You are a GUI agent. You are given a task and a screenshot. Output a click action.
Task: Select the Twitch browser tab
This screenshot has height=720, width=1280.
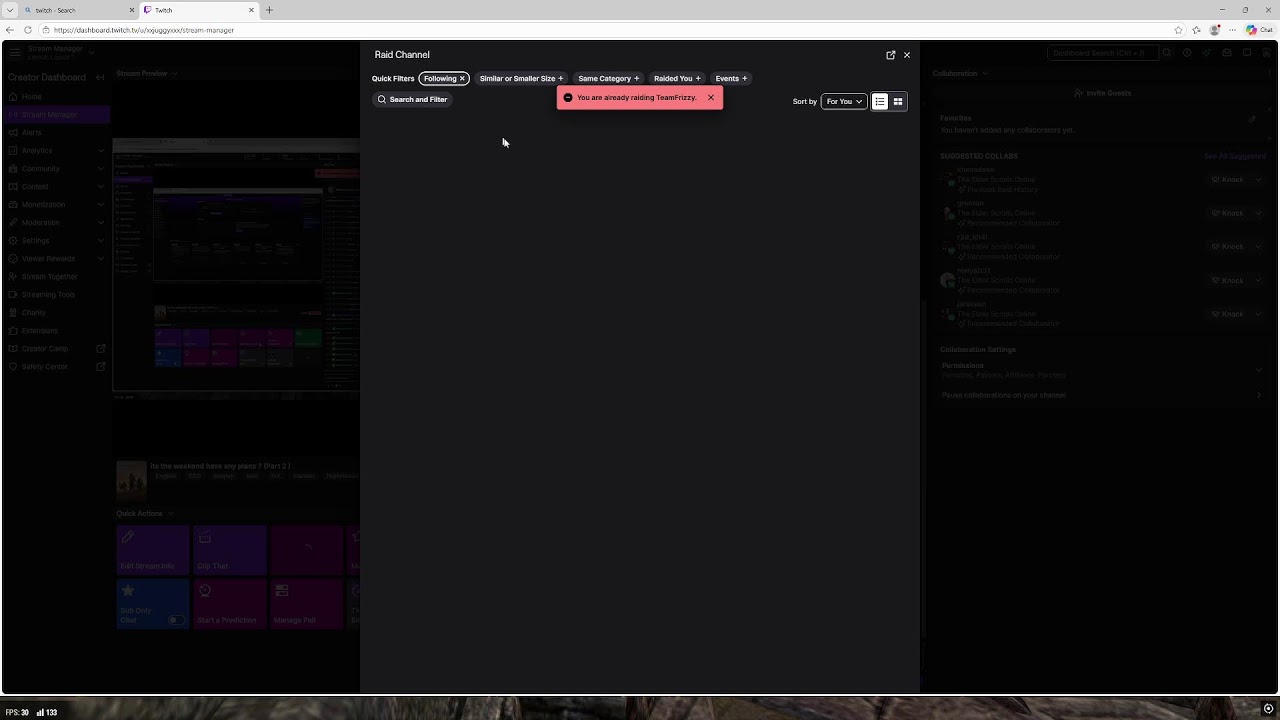tap(198, 10)
